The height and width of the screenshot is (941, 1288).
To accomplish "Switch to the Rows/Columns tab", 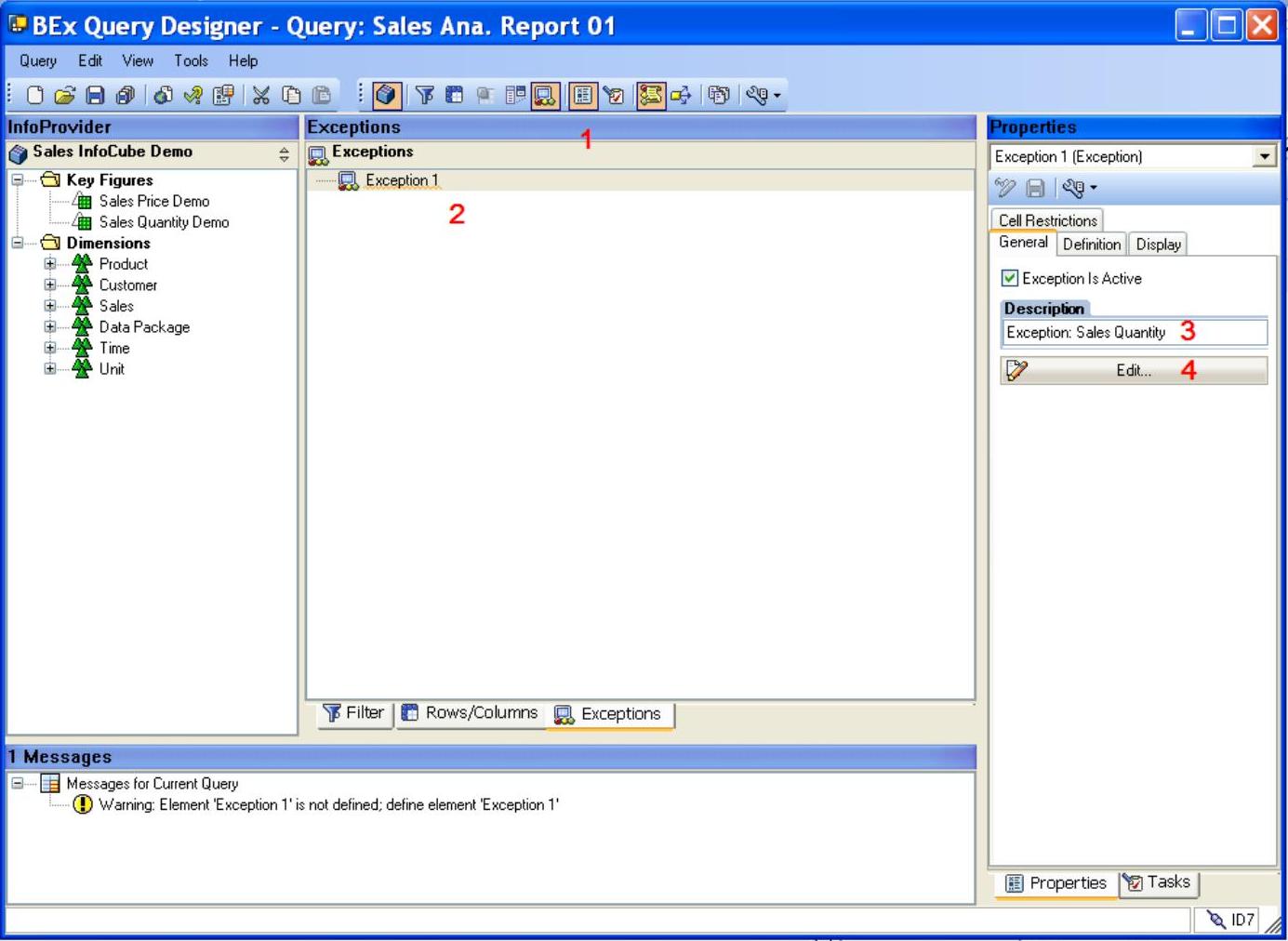I will 471,713.
